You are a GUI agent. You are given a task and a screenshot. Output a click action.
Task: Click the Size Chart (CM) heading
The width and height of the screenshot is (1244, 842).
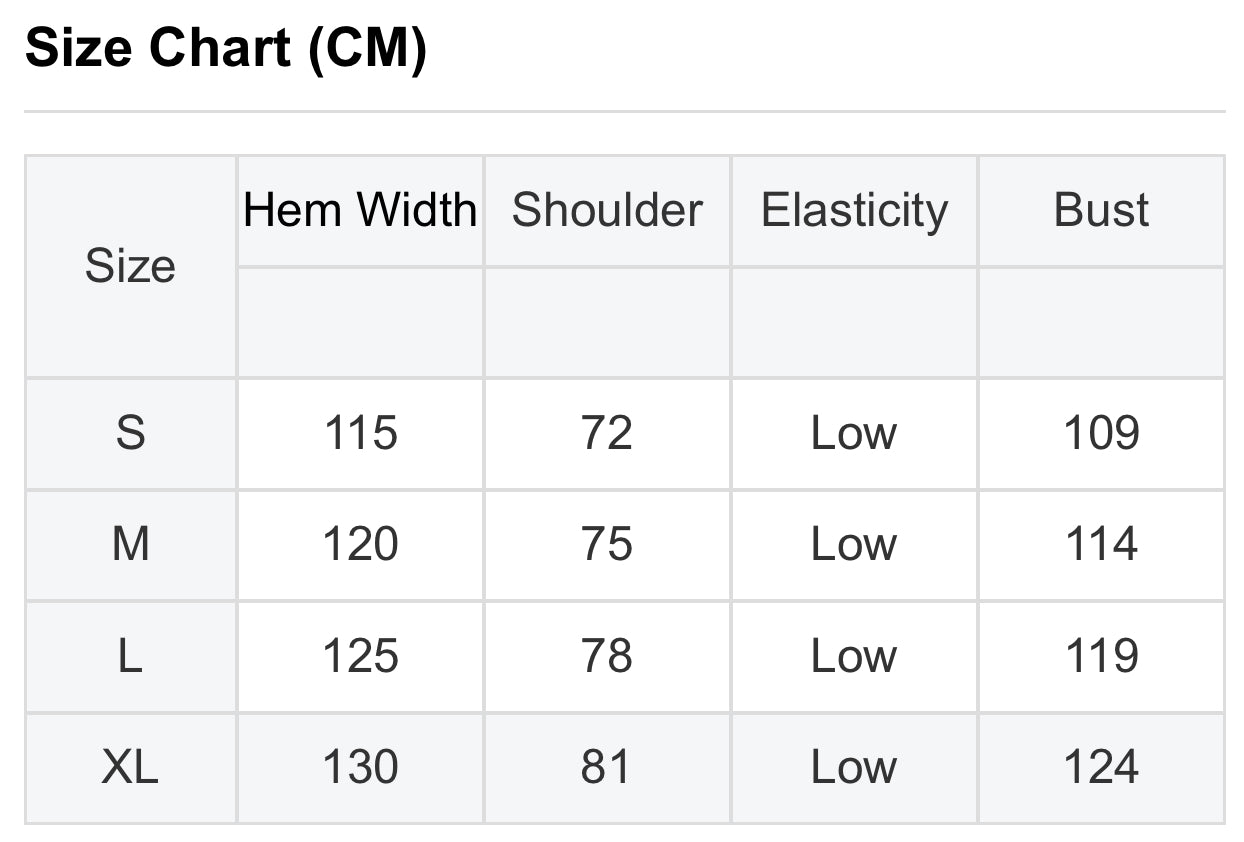226,49
